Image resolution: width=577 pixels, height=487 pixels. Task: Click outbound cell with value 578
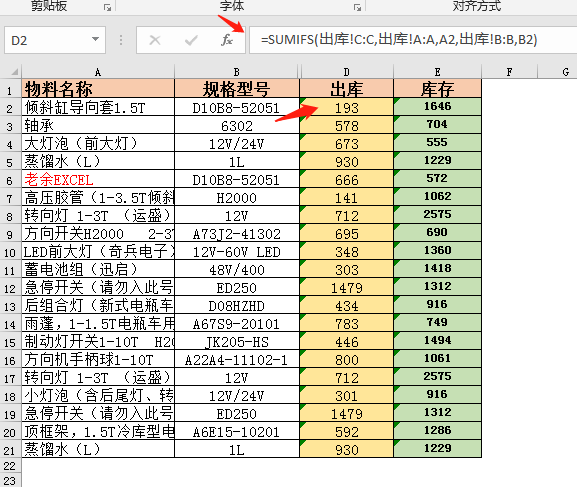pos(347,125)
